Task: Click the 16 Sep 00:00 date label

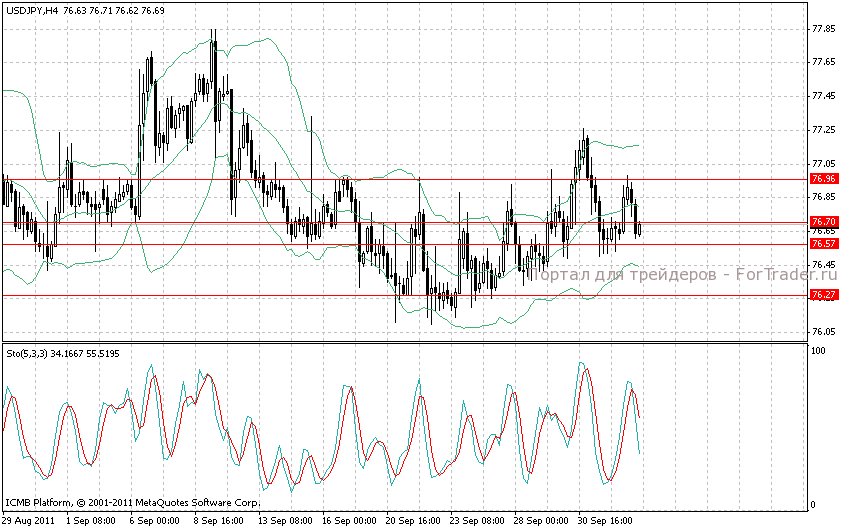Action: point(349,520)
